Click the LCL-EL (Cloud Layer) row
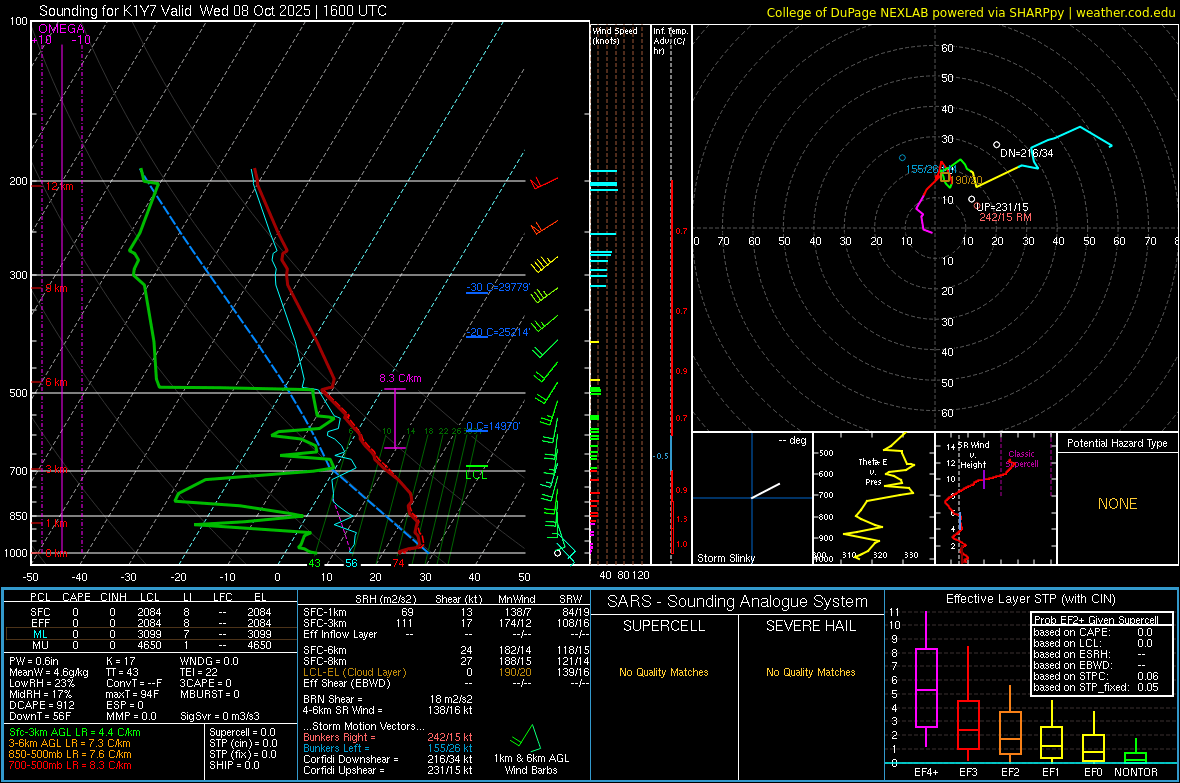Image resolution: width=1180 pixels, height=783 pixels. 446,672
